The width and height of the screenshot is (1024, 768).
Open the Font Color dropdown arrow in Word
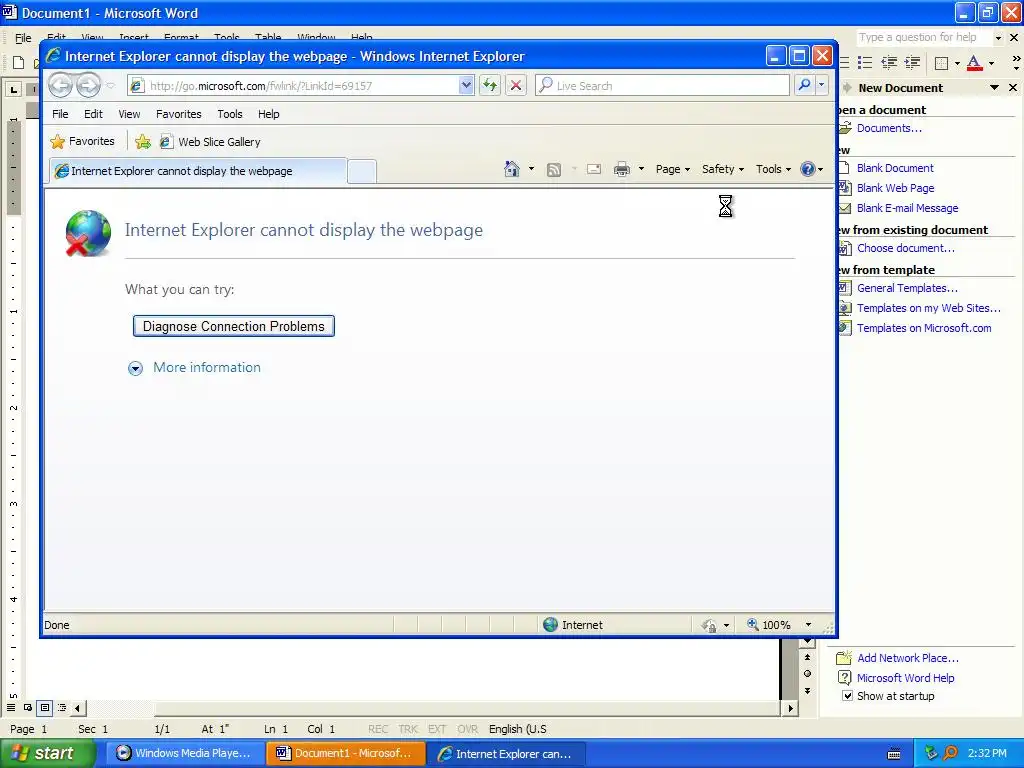click(991, 63)
